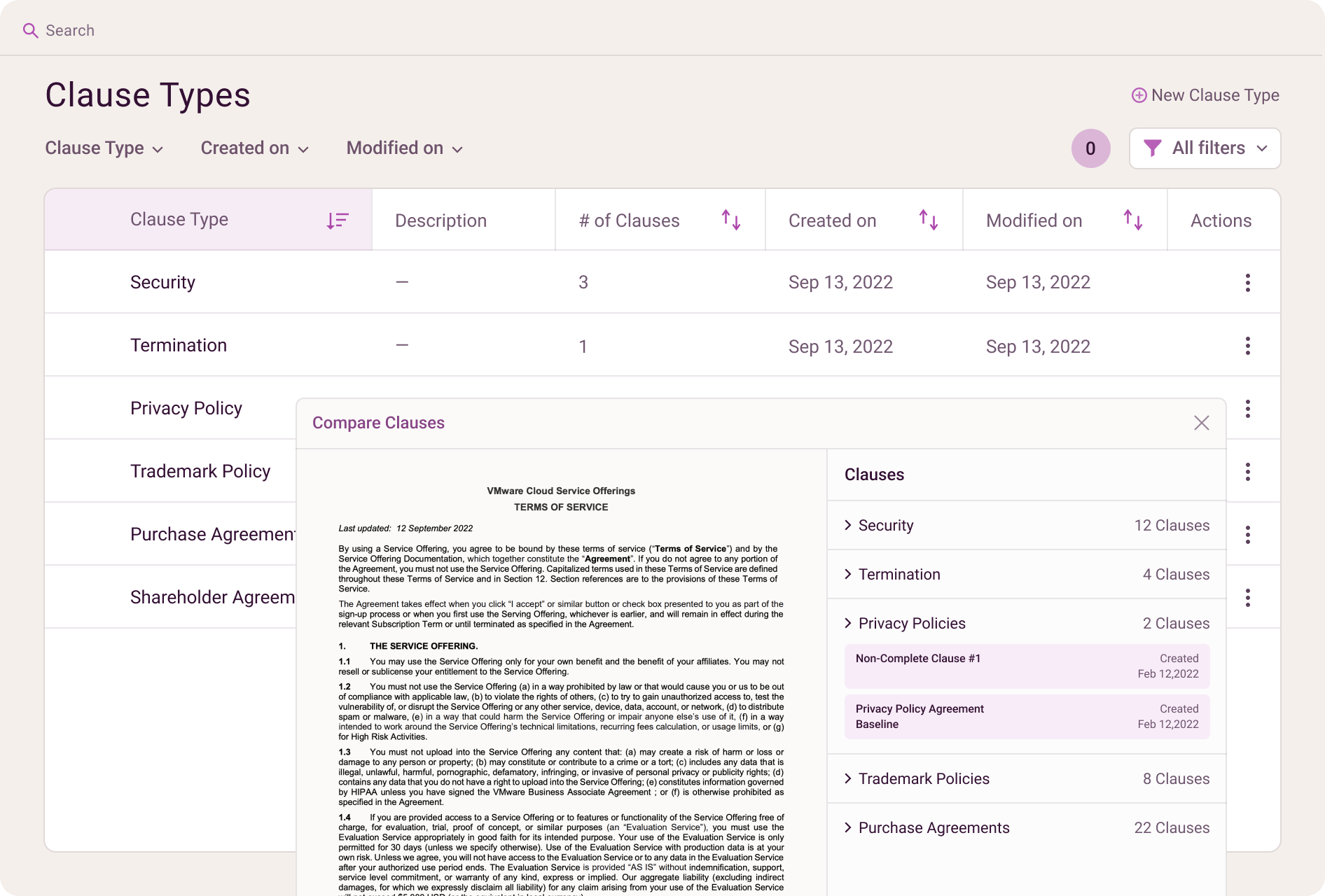Image resolution: width=1325 pixels, height=896 pixels.
Task: Click the Clause Type column header label
Action: (179, 219)
